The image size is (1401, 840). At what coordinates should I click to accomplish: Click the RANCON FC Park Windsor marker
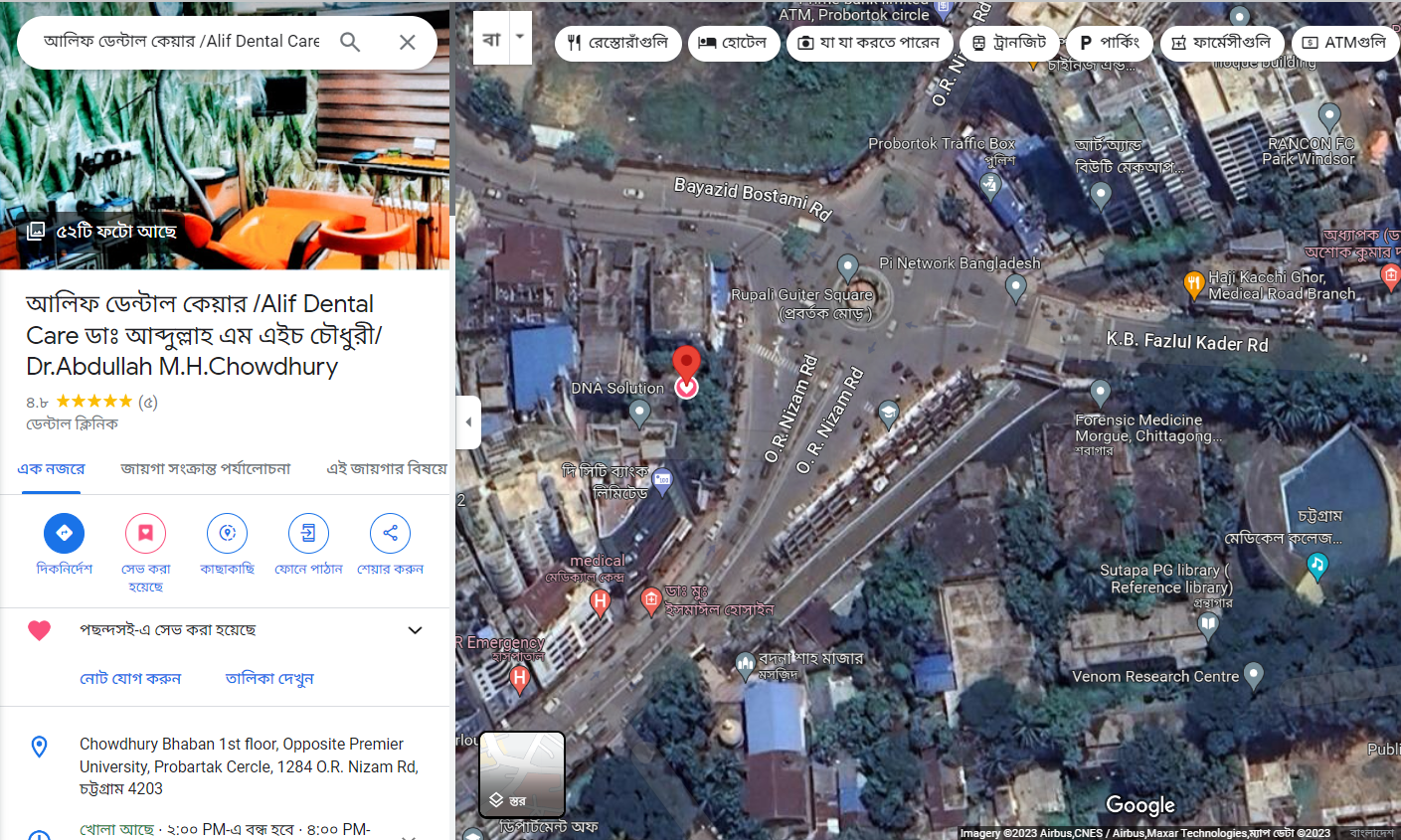[1329, 115]
